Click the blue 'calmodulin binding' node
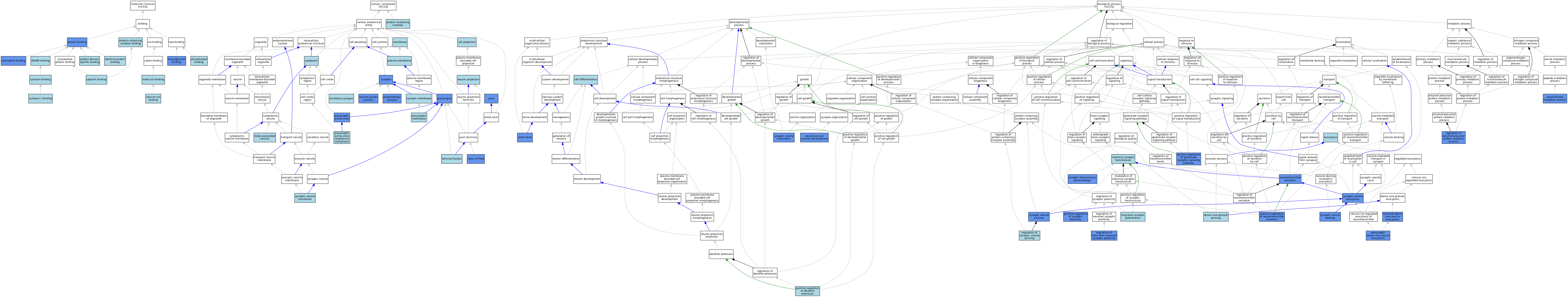The image size is (1568, 297). coord(13,61)
